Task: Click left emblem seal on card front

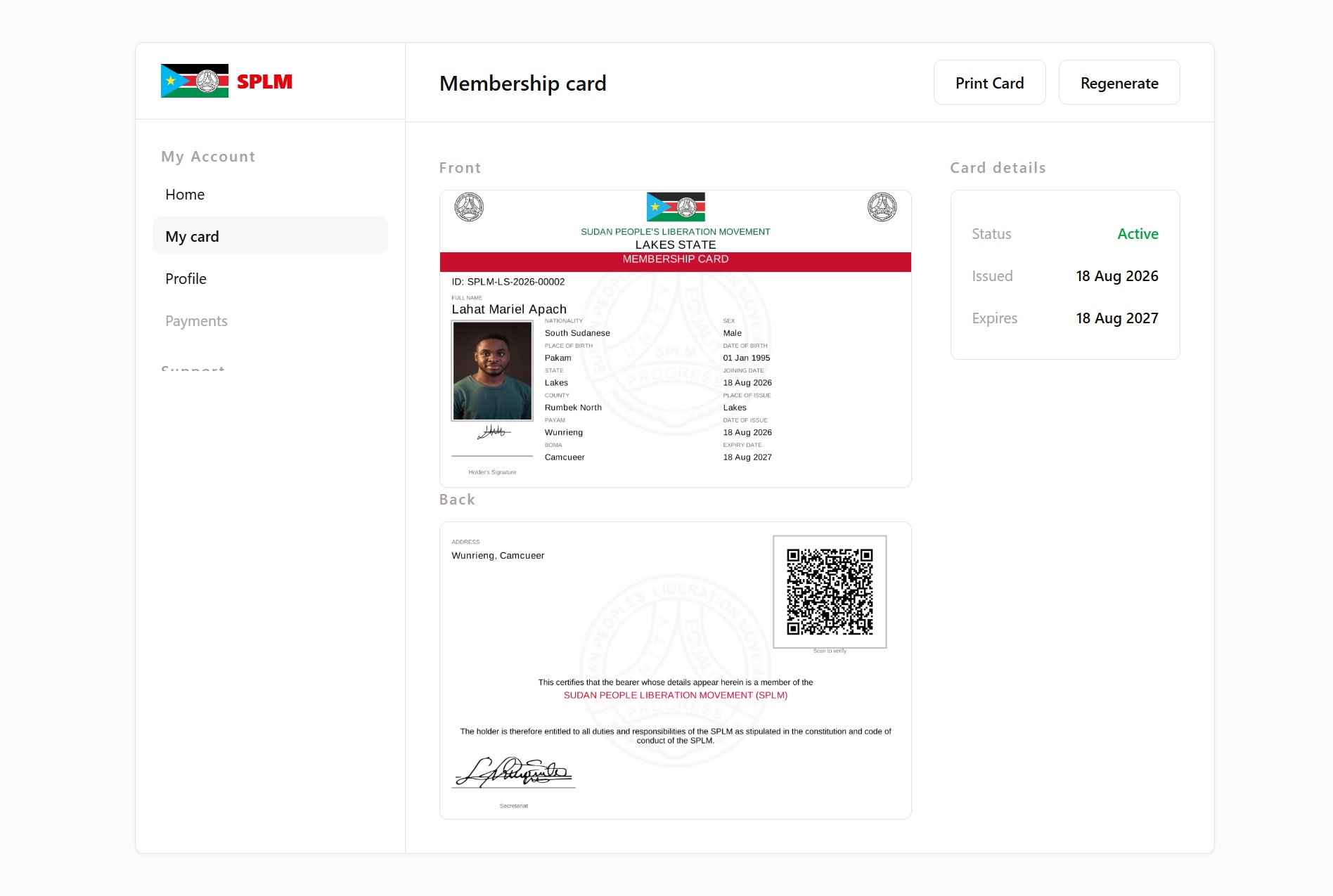Action: click(469, 207)
